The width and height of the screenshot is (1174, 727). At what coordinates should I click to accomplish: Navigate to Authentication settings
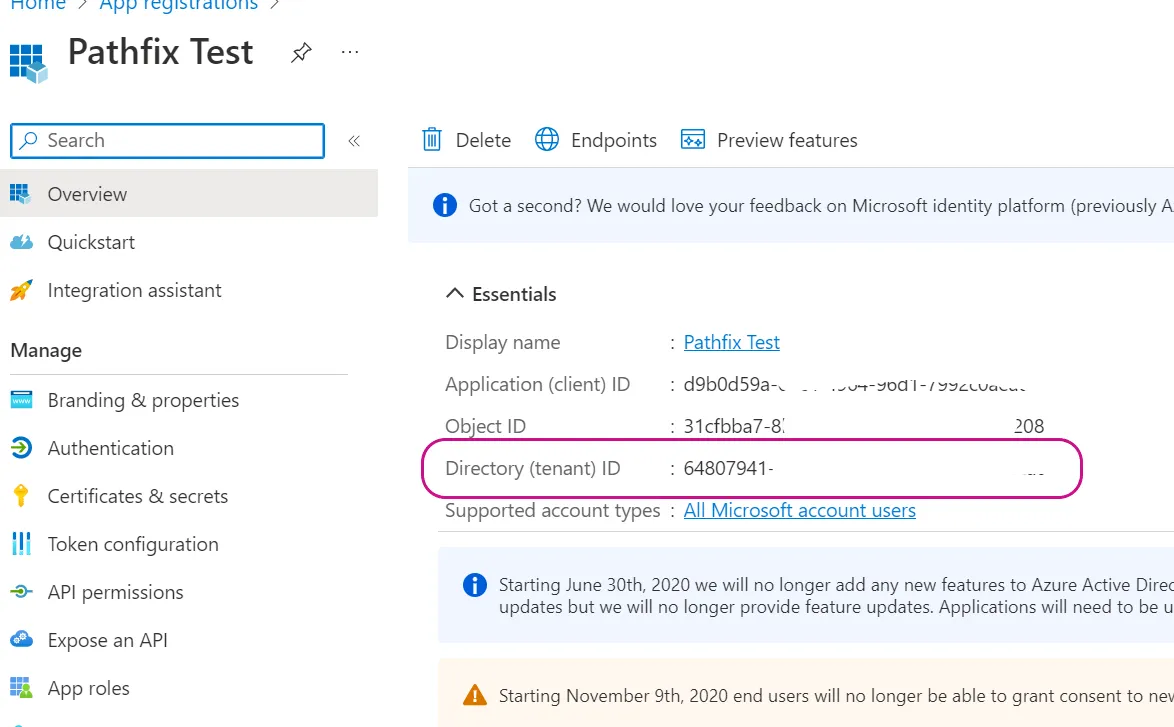coord(110,448)
